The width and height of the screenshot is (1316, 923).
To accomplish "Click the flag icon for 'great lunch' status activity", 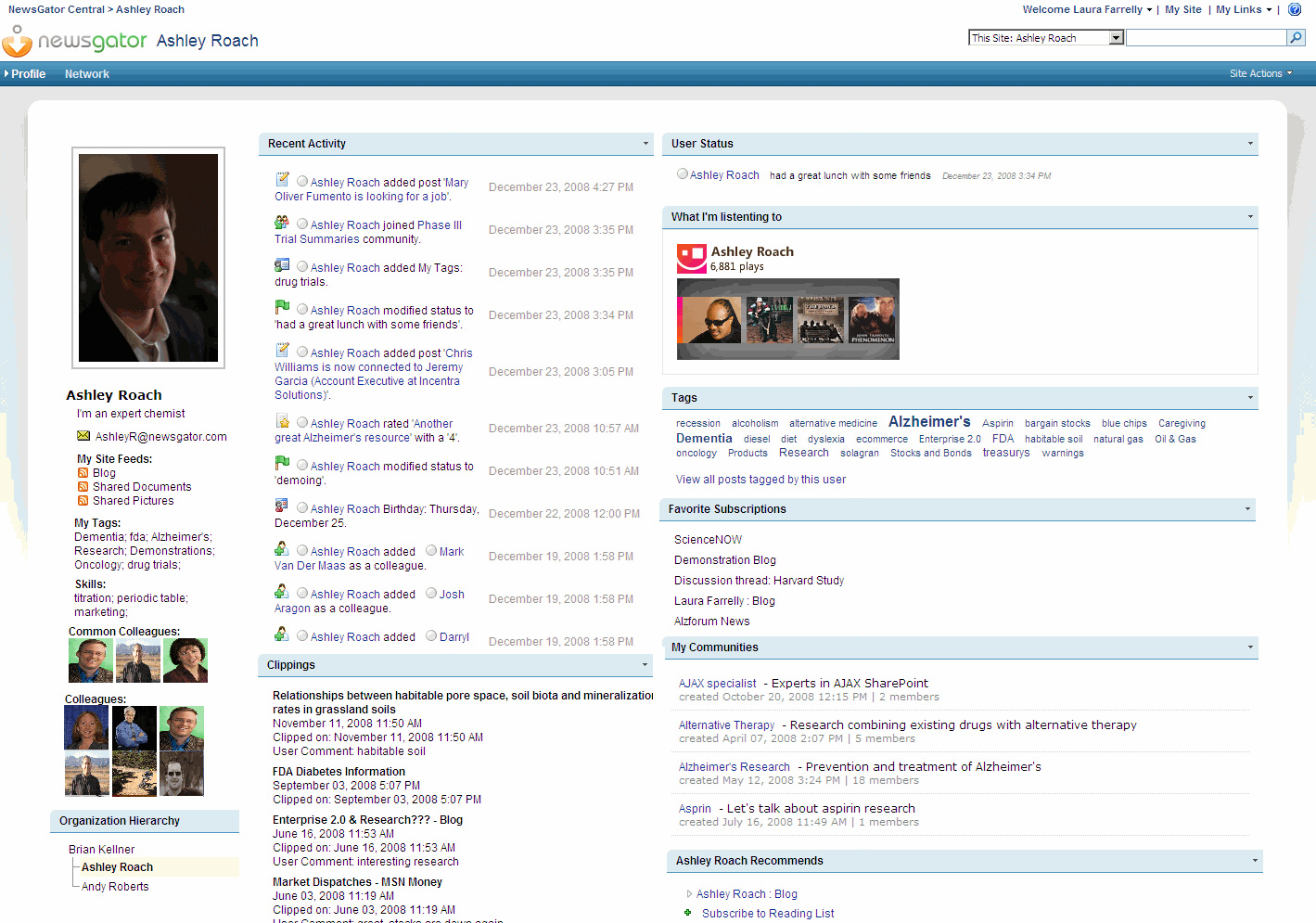I will coord(282,308).
